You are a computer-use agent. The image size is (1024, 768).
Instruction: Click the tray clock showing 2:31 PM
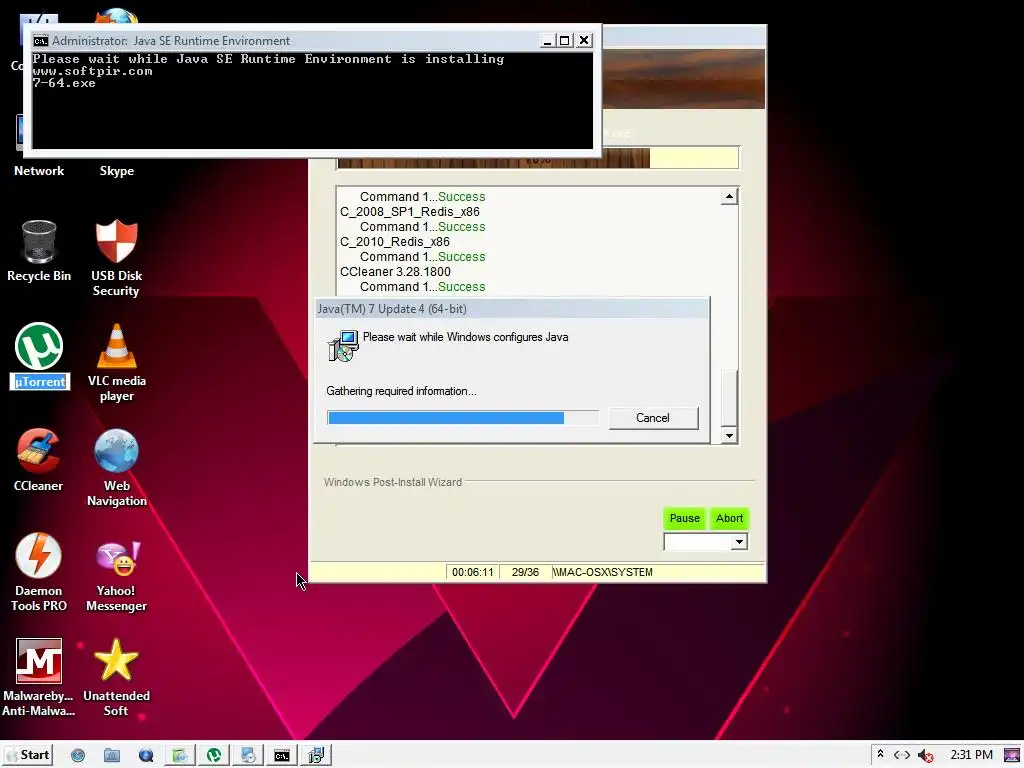click(971, 755)
